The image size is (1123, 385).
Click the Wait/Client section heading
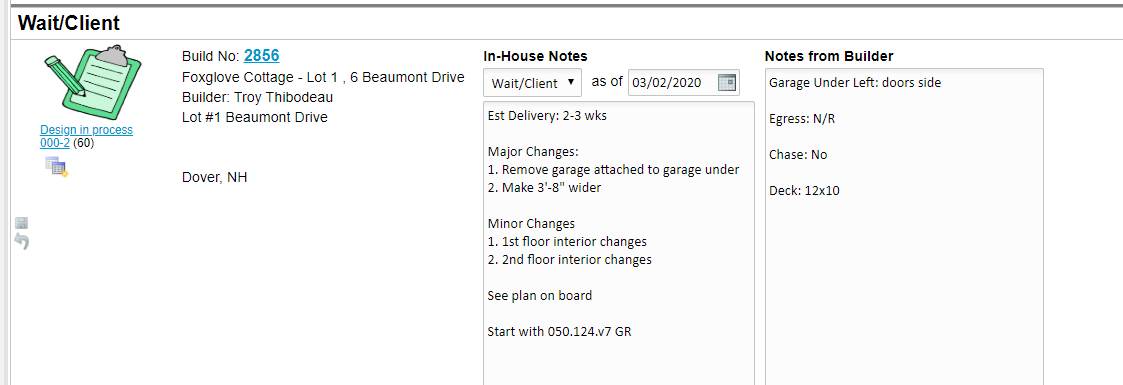pyautogui.click(x=69, y=23)
